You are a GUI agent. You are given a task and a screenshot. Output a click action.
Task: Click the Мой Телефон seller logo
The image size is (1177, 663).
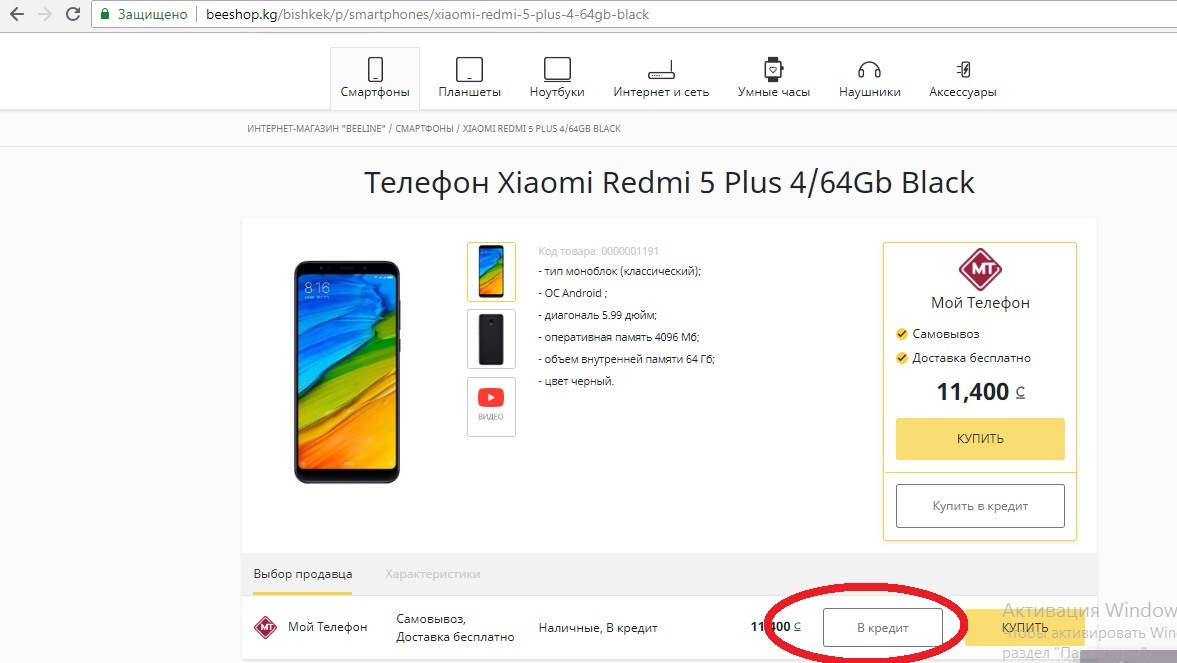point(980,270)
